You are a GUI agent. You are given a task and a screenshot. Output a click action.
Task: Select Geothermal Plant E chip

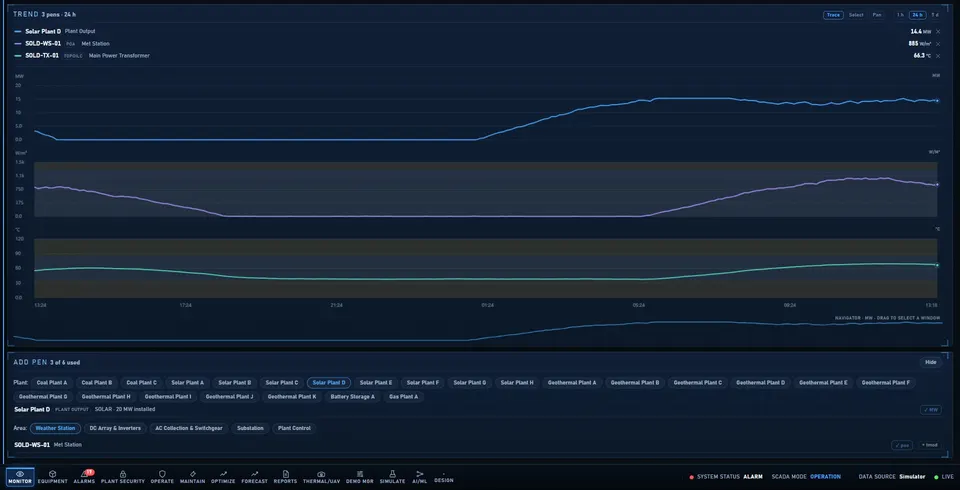(823, 383)
